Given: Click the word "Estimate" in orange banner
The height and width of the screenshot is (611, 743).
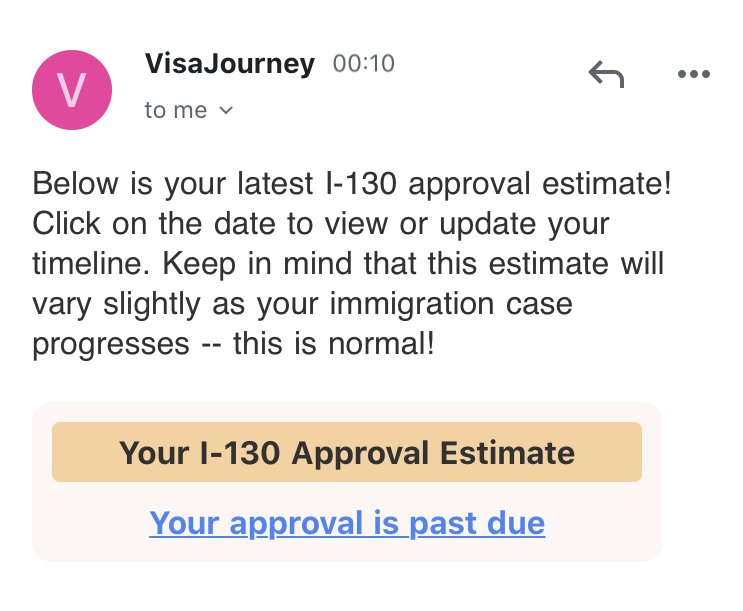Looking at the screenshot, I should point(507,453).
